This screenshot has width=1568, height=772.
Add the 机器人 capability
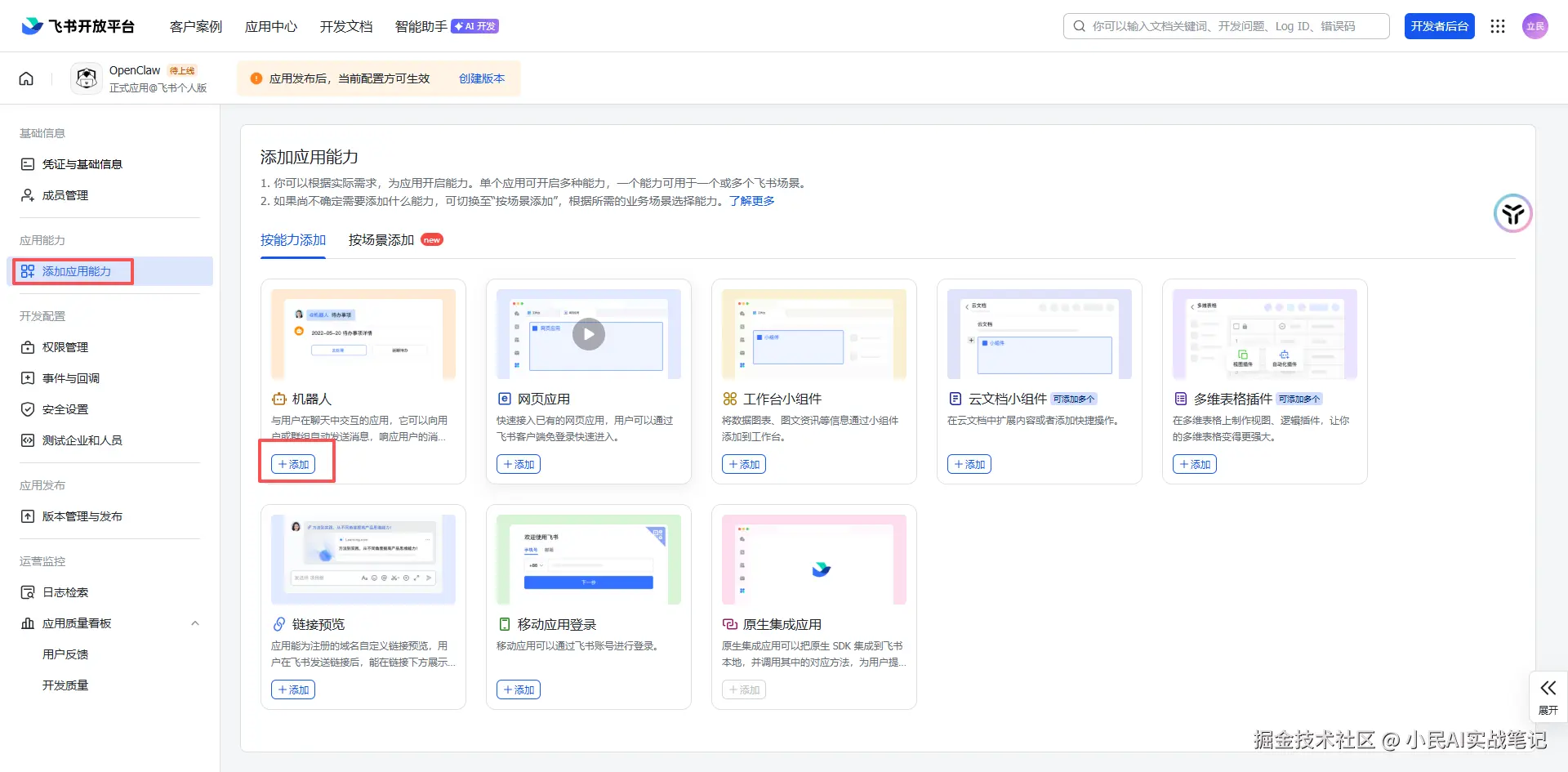[x=293, y=464]
